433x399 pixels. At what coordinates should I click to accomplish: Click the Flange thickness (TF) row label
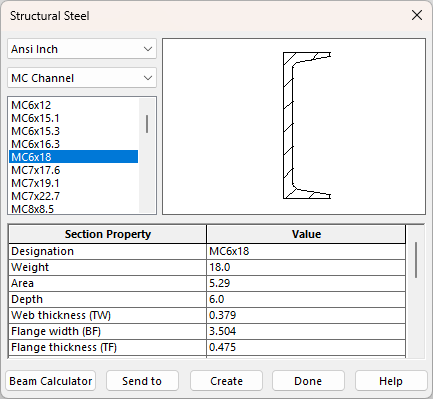pyautogui.click(x=108, y=347)
